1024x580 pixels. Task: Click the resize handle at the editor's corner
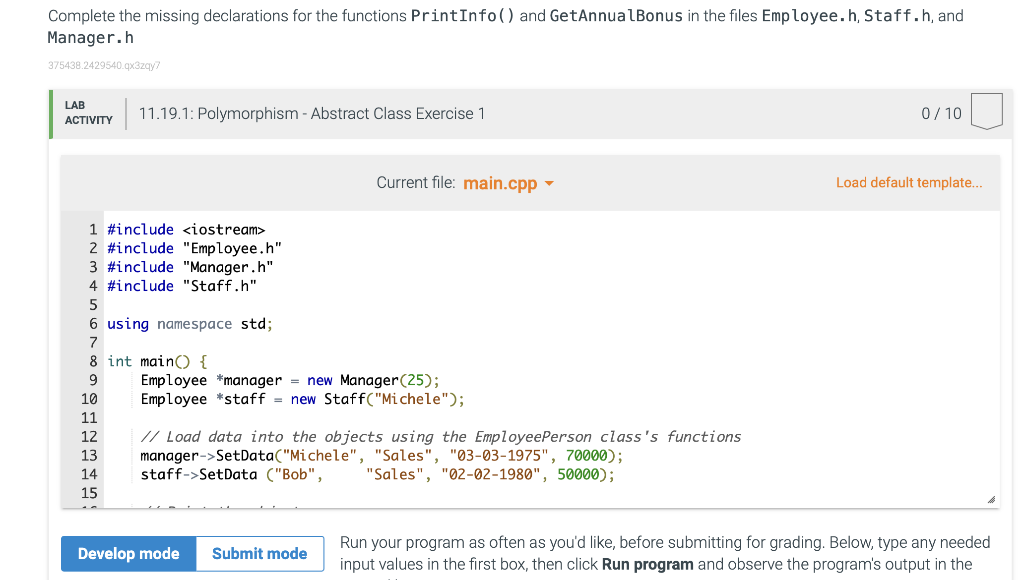point(991,497)
